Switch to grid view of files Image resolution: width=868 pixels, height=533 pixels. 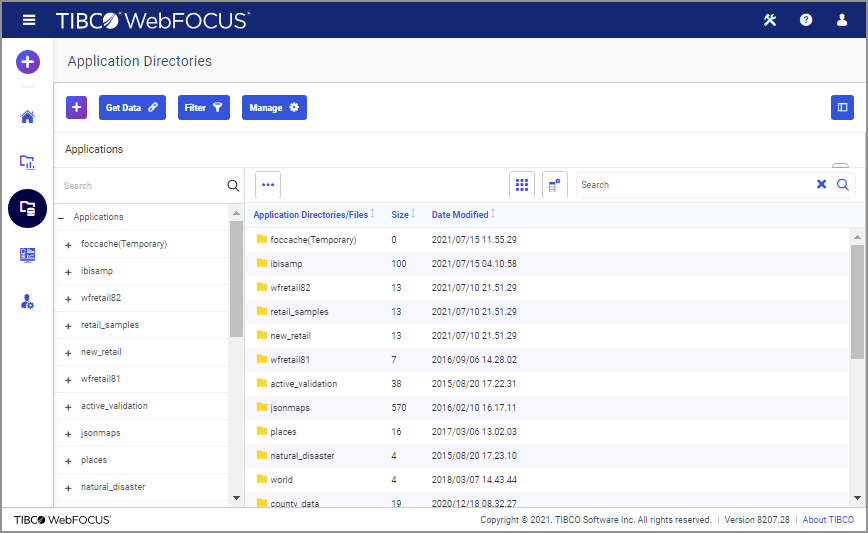(x=521, y=185)
